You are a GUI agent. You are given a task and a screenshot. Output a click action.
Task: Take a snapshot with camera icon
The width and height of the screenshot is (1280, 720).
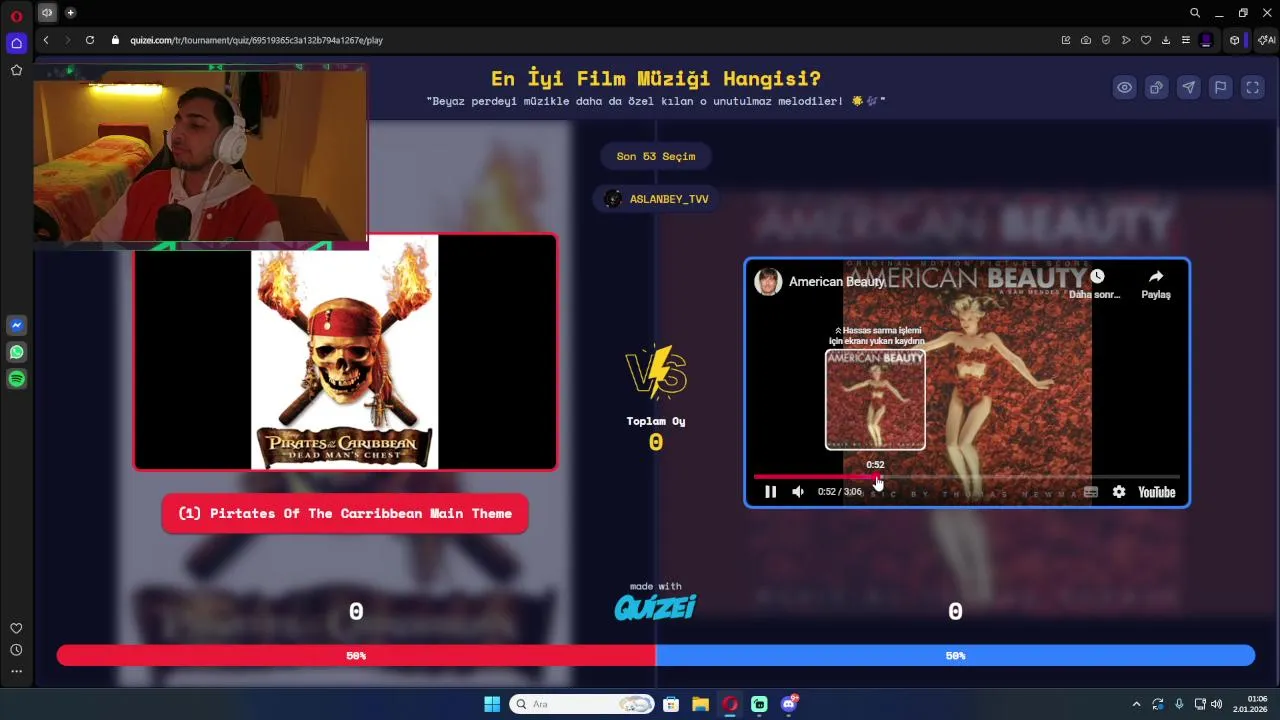(x=1086, y=40)
